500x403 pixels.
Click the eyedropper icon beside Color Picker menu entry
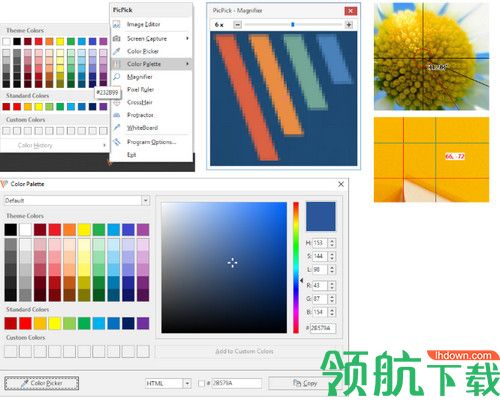pyautogui.click(x=116, y=51)
